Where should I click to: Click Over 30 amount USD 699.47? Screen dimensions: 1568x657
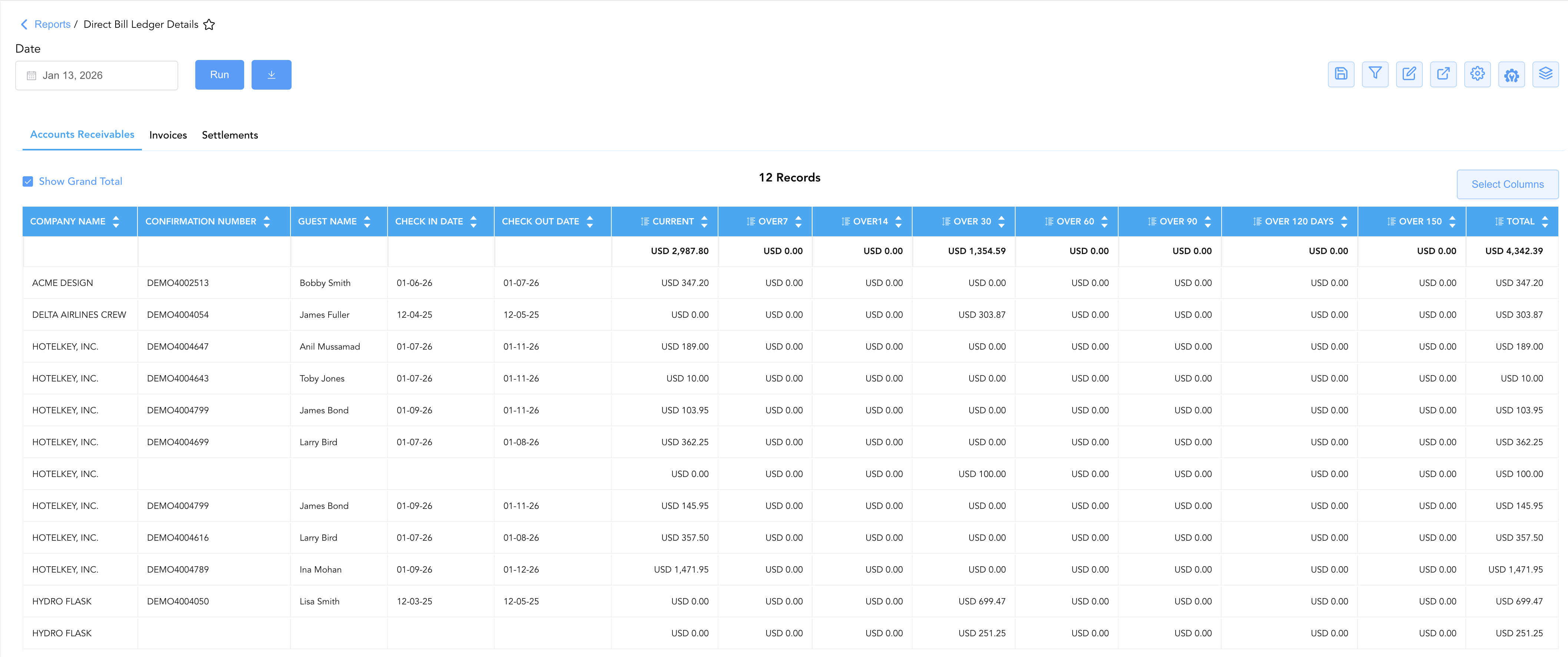coord(982,602)
